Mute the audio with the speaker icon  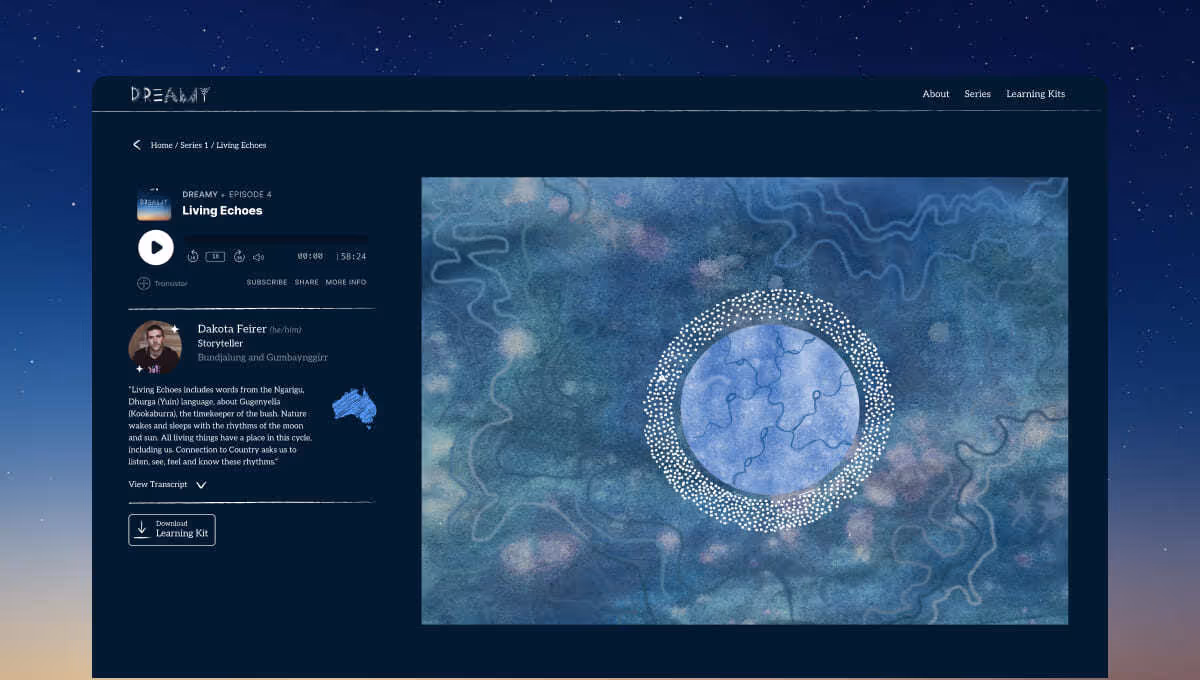258,257
